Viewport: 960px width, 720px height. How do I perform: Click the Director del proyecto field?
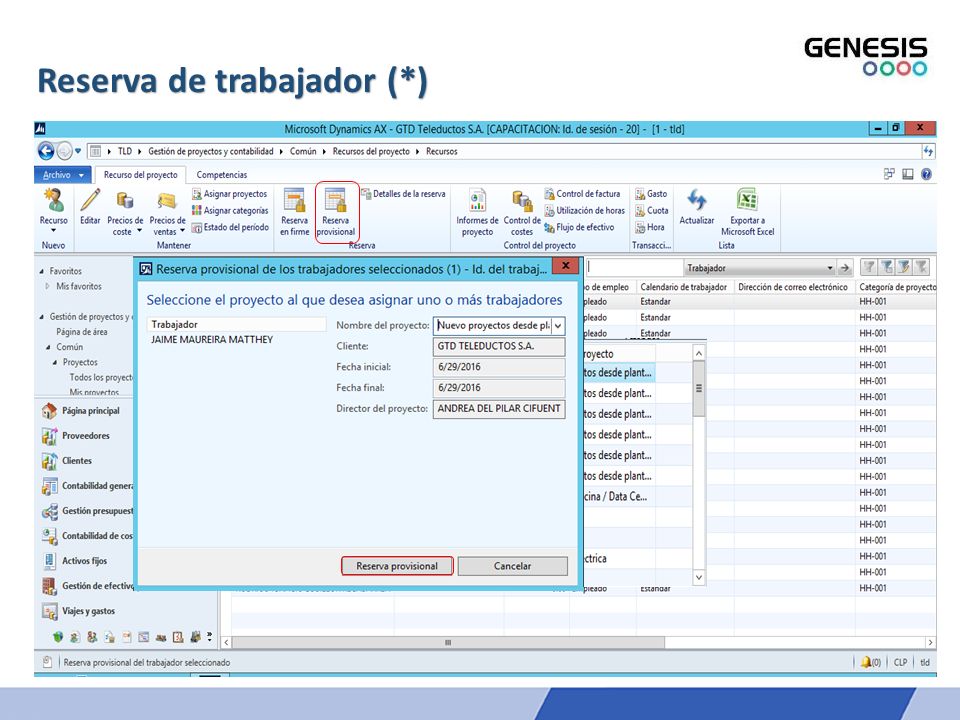pyautogui.click(x=499, y=408)
